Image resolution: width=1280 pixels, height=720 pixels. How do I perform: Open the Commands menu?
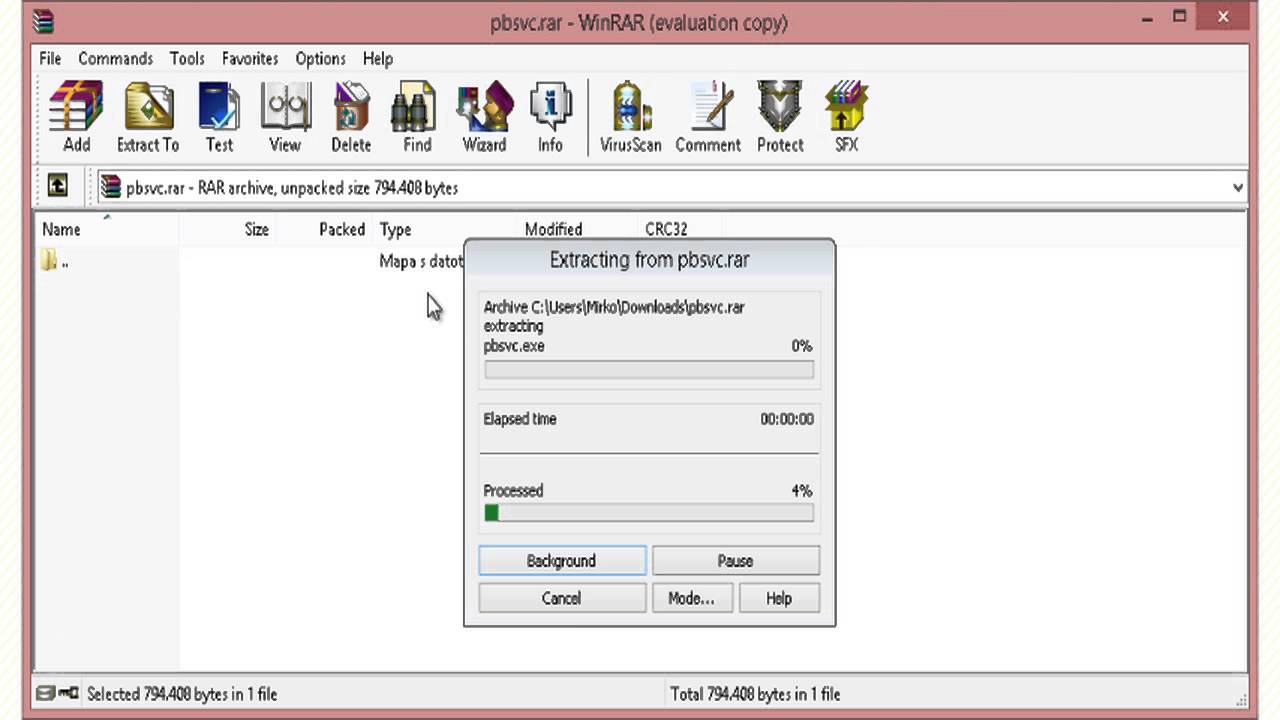click(115, 58)
